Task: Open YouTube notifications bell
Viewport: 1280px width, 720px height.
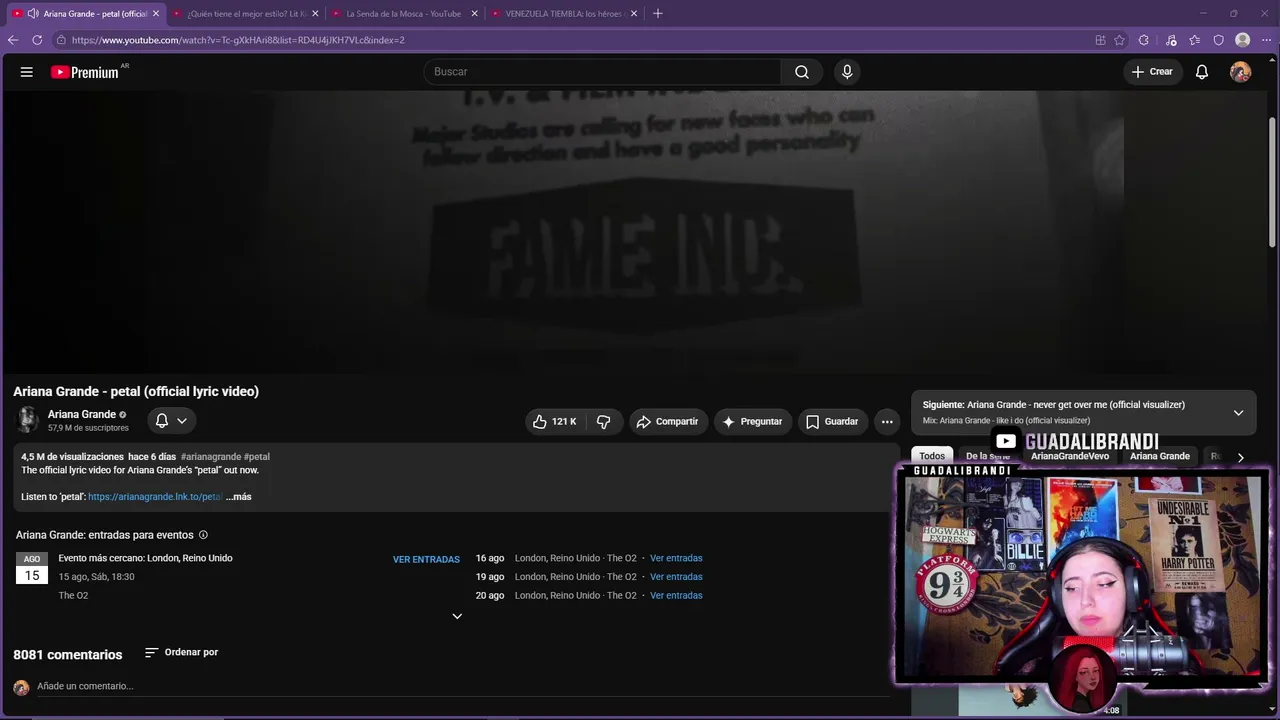Action: pyautogui.click(x=1202, y=72)
